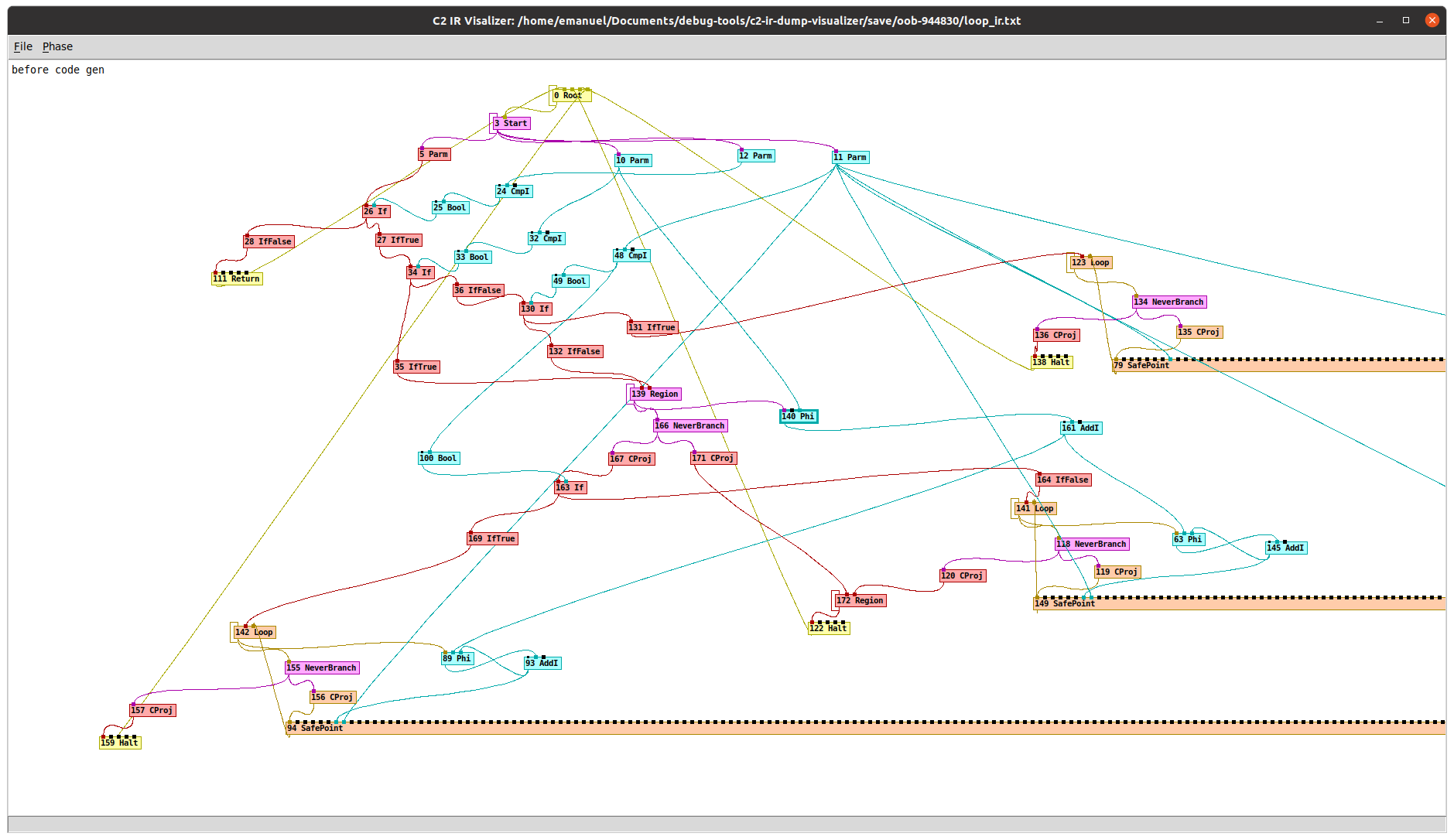Select the 0 Root node
Viewport: 1454px width, 840px height.
click(572, 96)
